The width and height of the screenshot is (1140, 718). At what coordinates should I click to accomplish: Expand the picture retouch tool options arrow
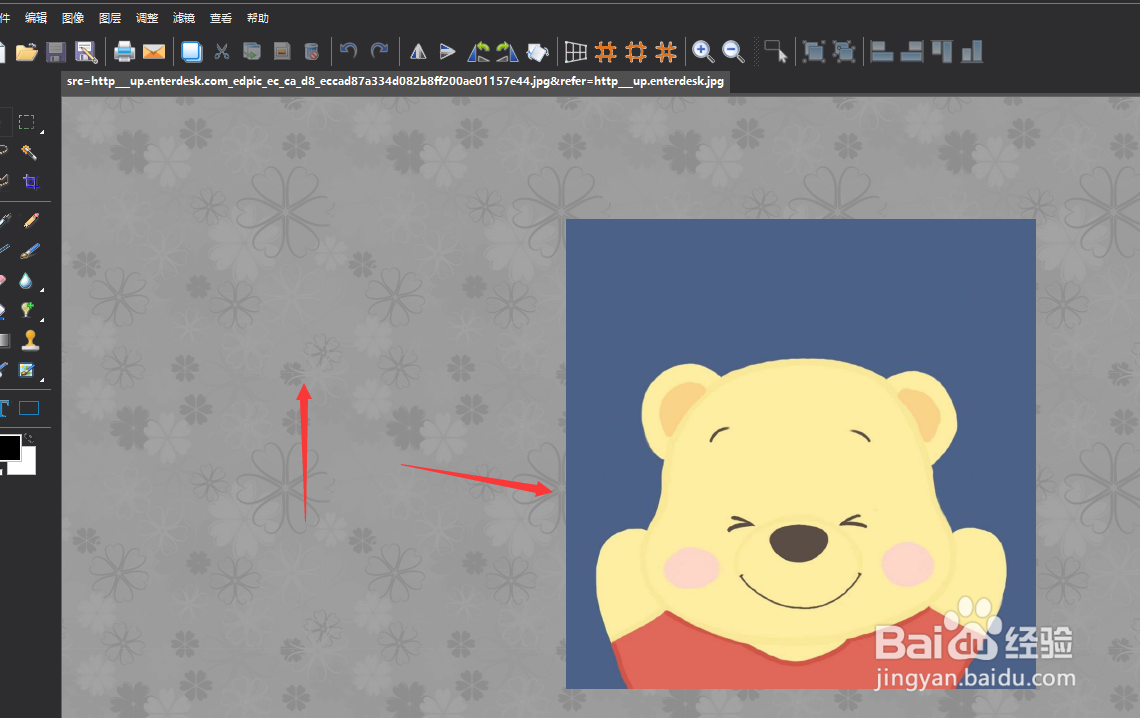(x=42, y=379)
